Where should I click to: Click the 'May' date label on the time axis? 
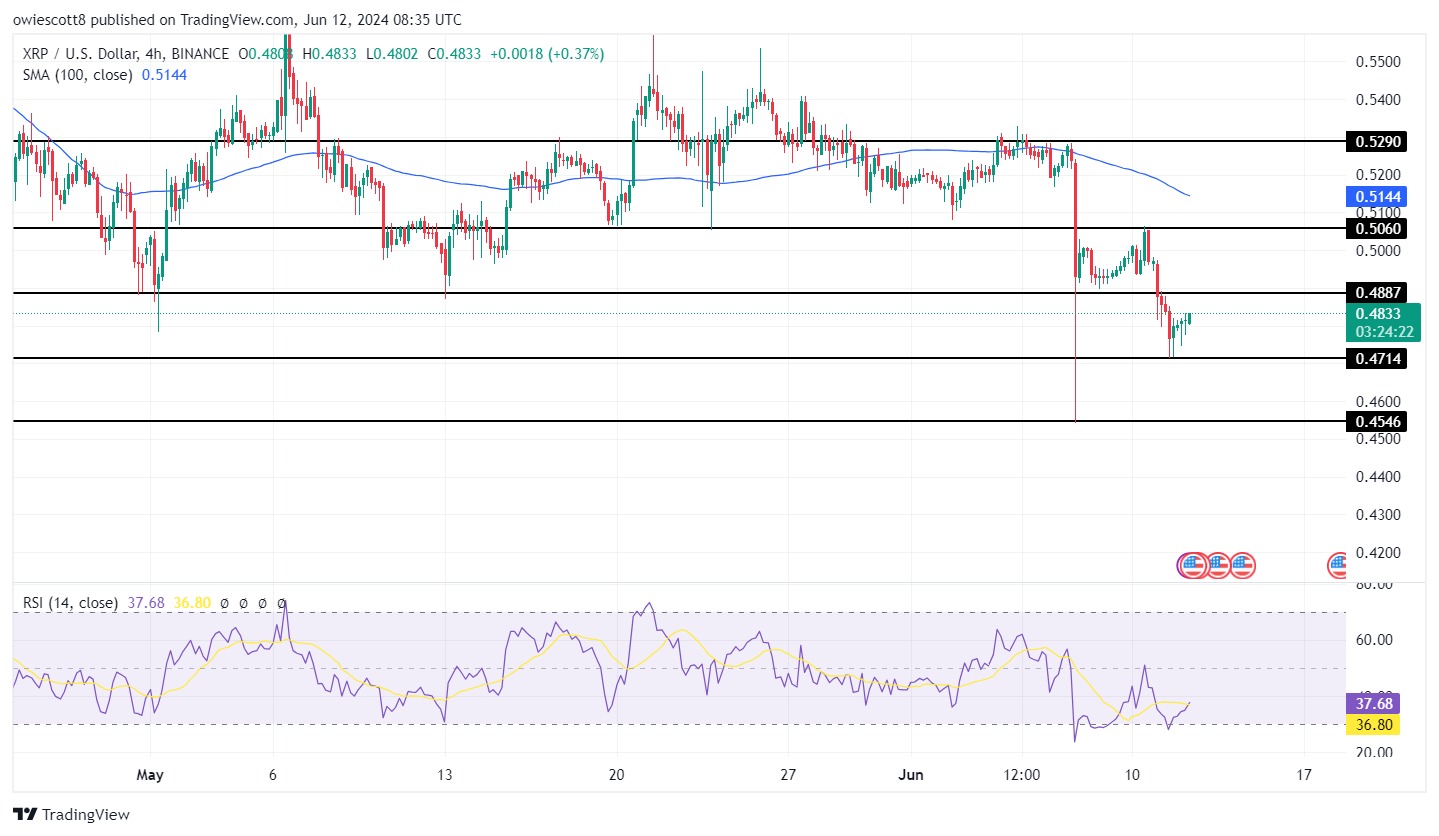(x=149, y=775)
